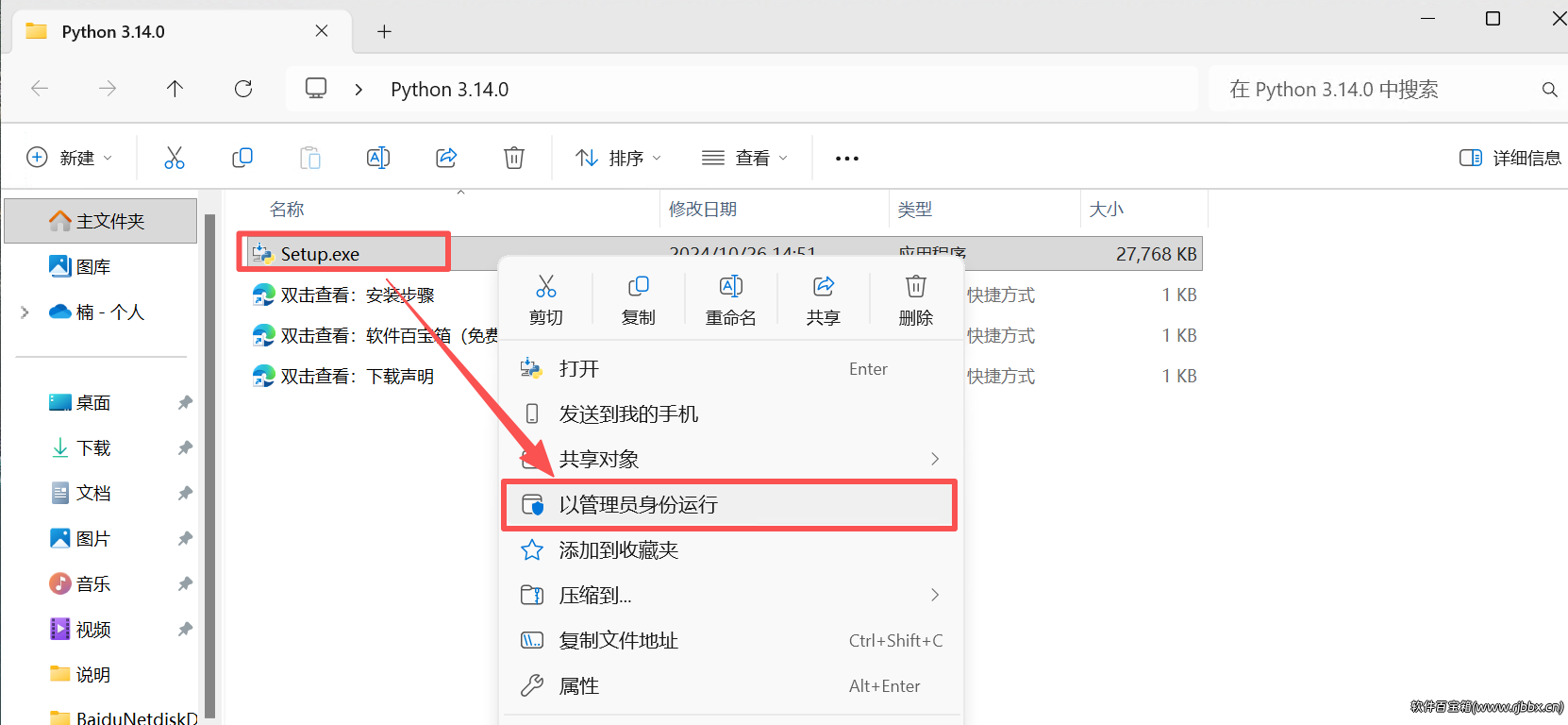Click 打开 (Open) in context menu
Viewport: 1568px width, 725px height.
[x=731, y=369]
